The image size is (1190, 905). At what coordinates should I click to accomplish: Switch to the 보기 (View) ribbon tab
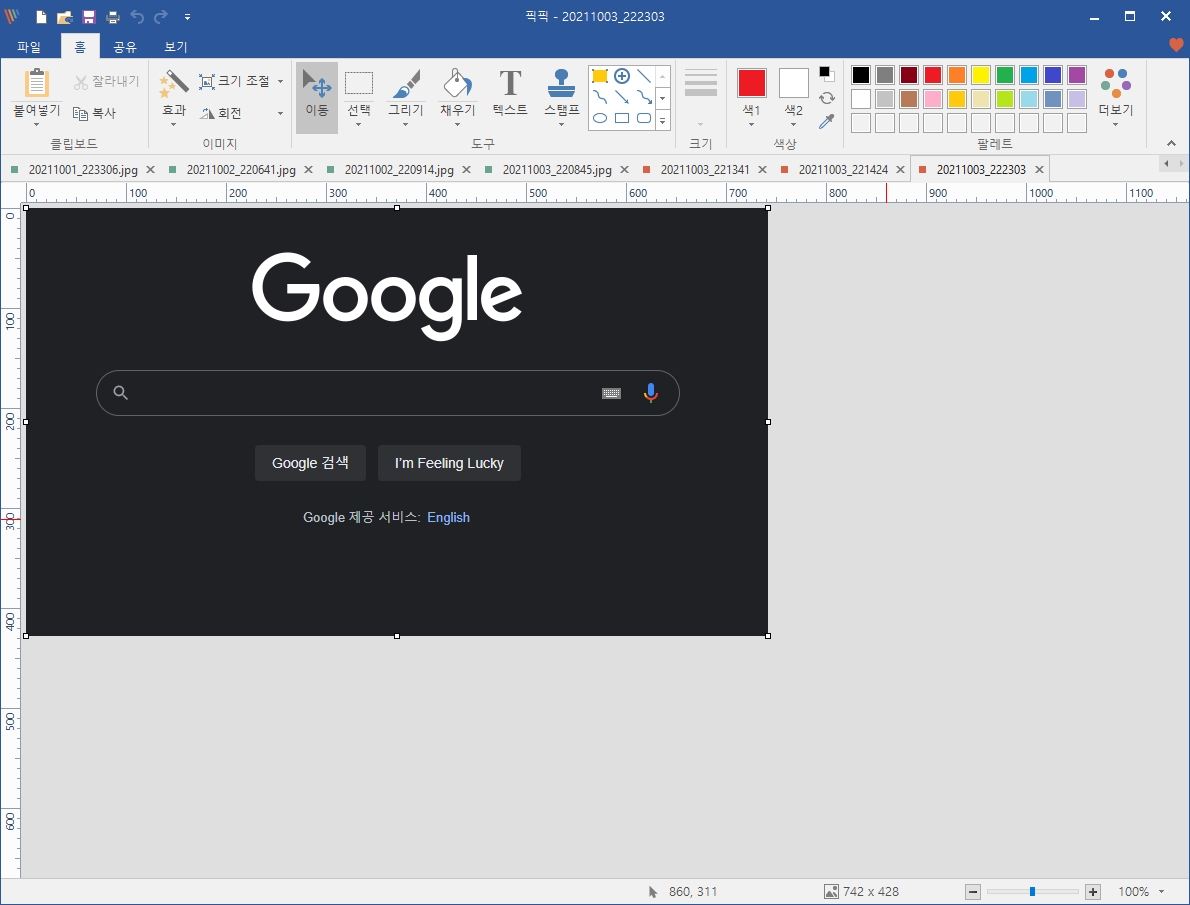point(175,47)
